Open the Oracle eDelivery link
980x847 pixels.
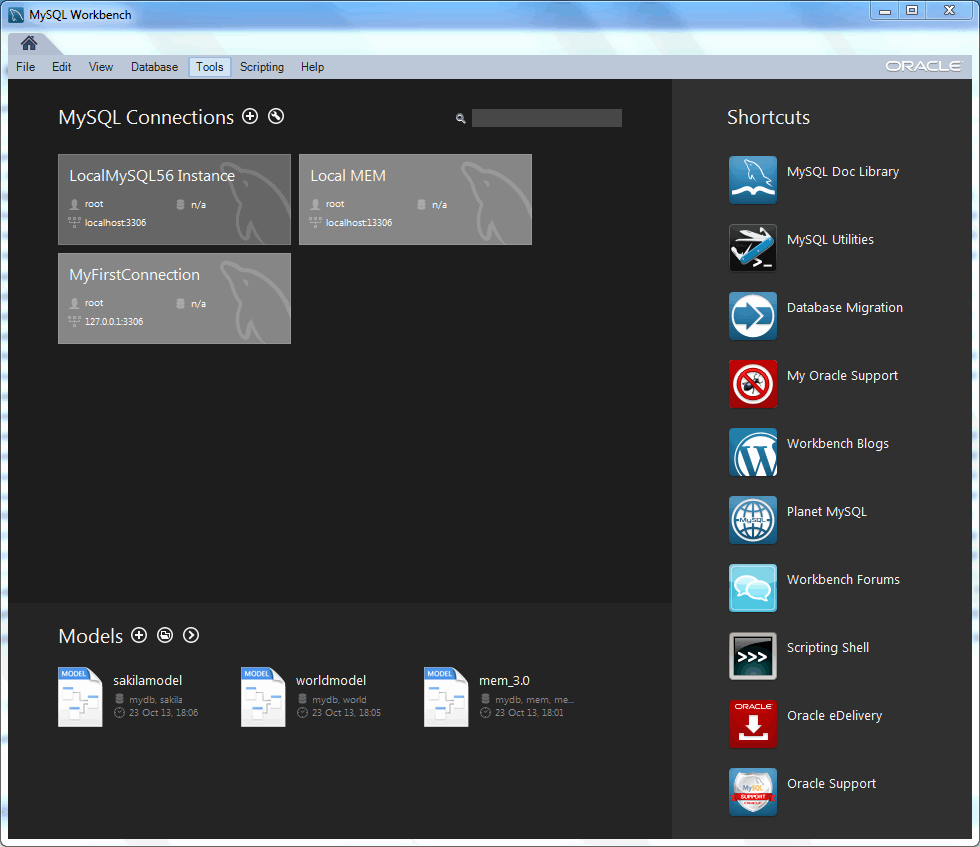pos(834,716)
